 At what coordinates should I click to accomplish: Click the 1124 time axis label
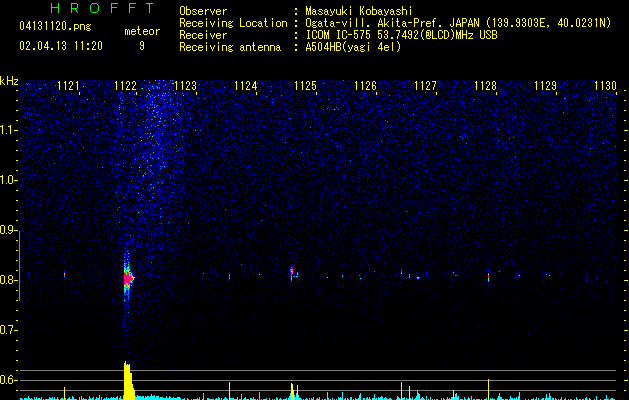[246, 85]
